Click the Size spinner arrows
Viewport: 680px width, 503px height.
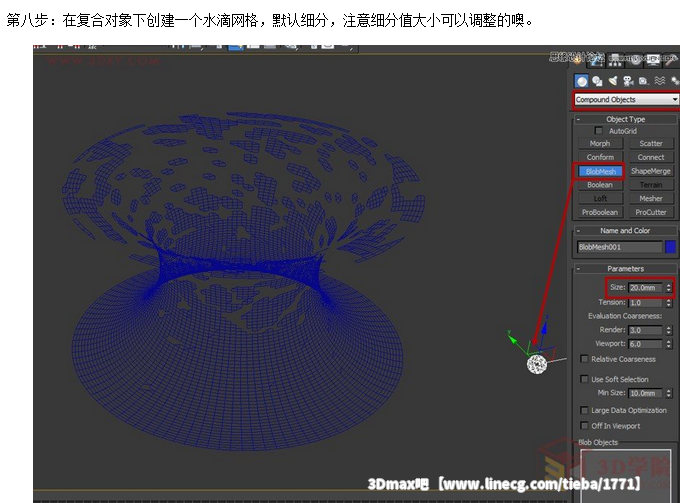[x=668, y=287]
